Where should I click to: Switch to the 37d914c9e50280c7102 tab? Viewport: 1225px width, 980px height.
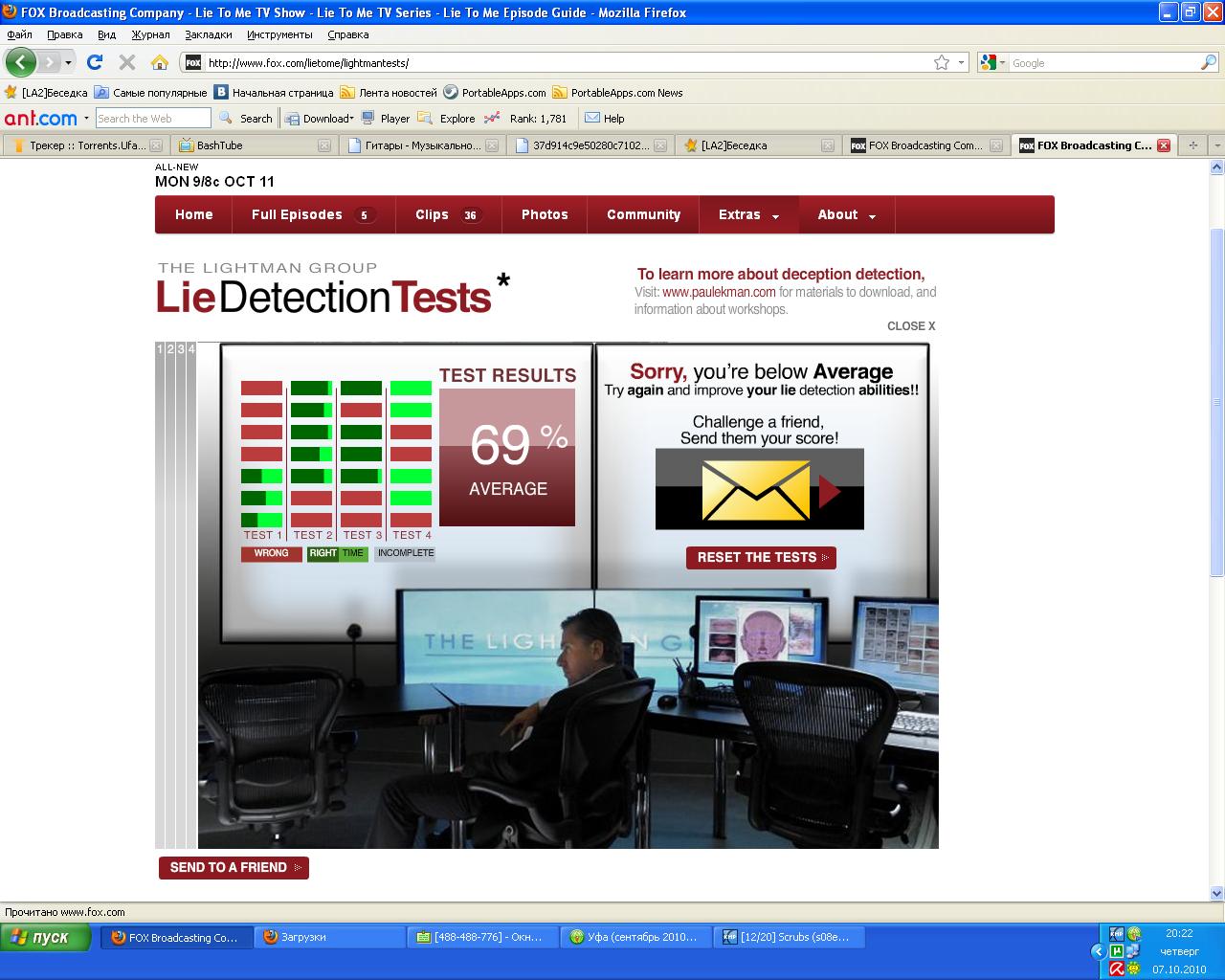click(x=590, y=145)
